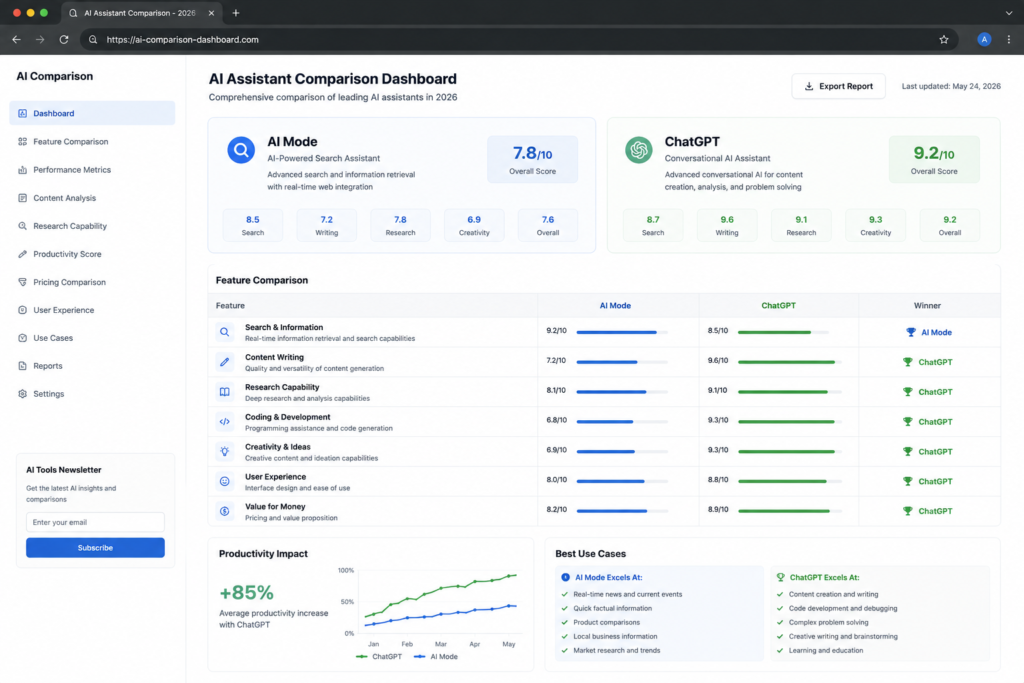Click the Subscribe button

(x=95, y=548)
